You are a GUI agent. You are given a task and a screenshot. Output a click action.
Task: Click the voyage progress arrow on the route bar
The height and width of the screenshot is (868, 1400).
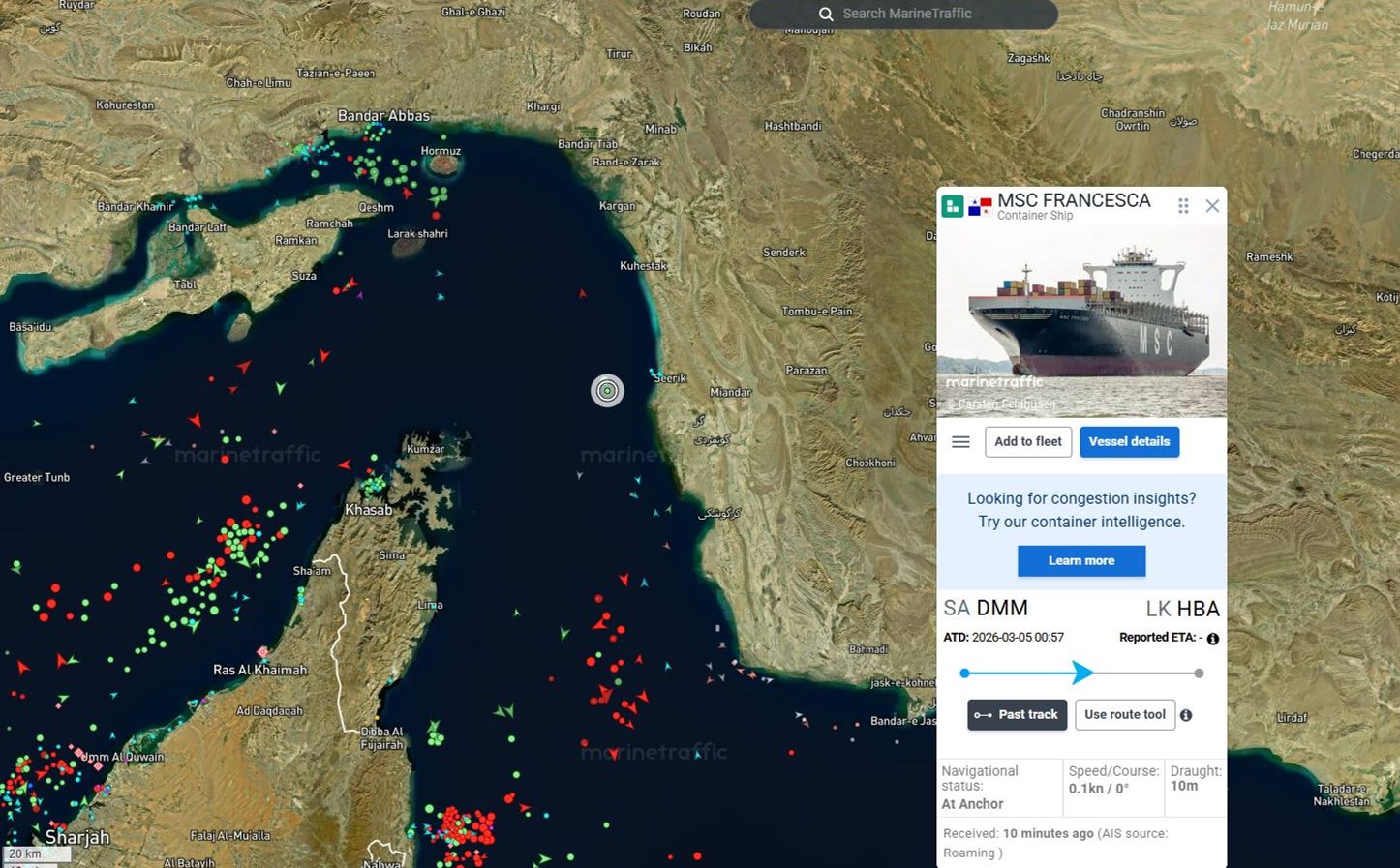click(1081, 672)
